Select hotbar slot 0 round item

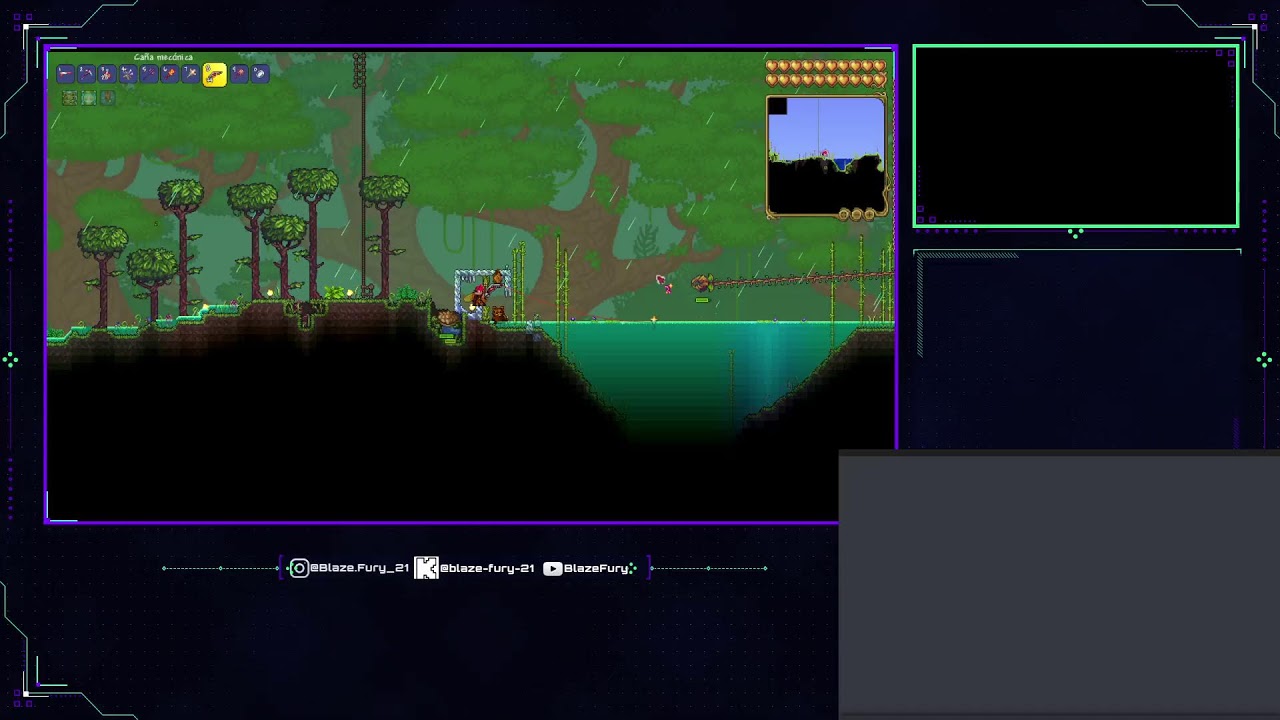point(260,73)
